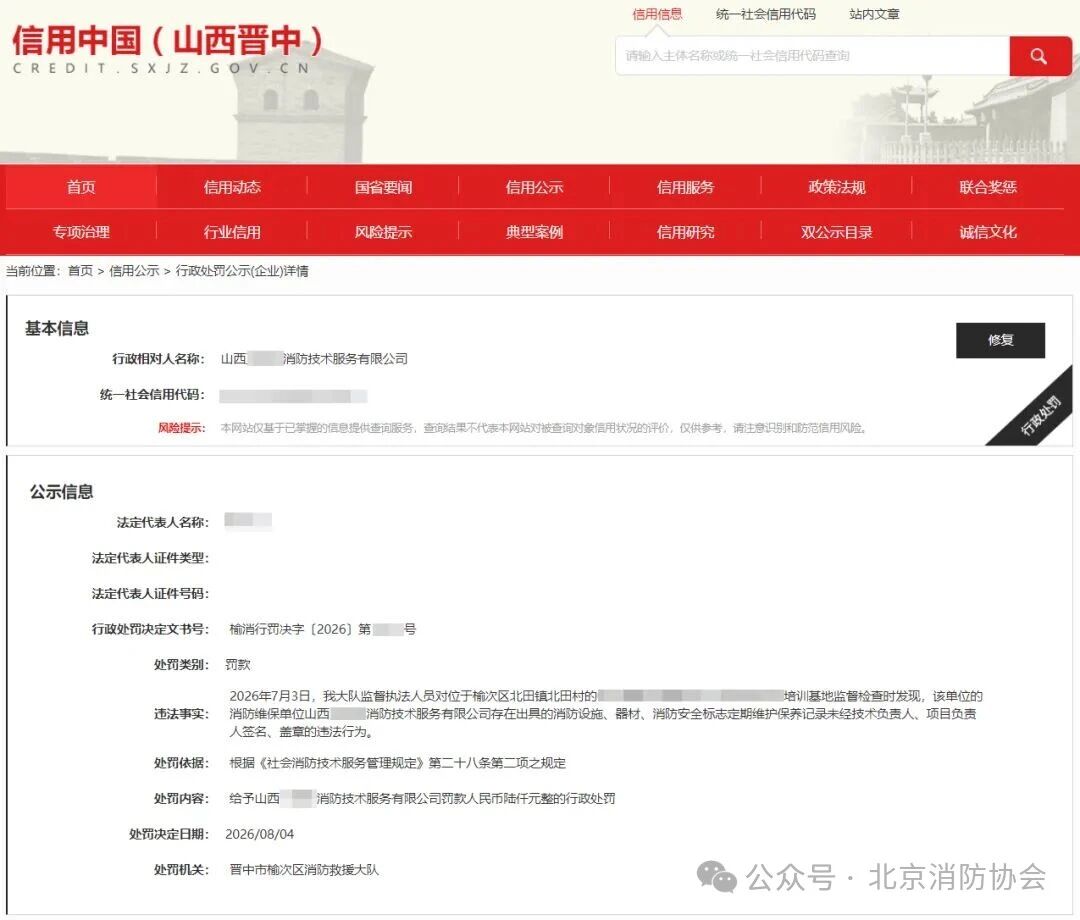
Task: Go to 信用公示 in the navigation bar
Action: [x=534, y=187]
